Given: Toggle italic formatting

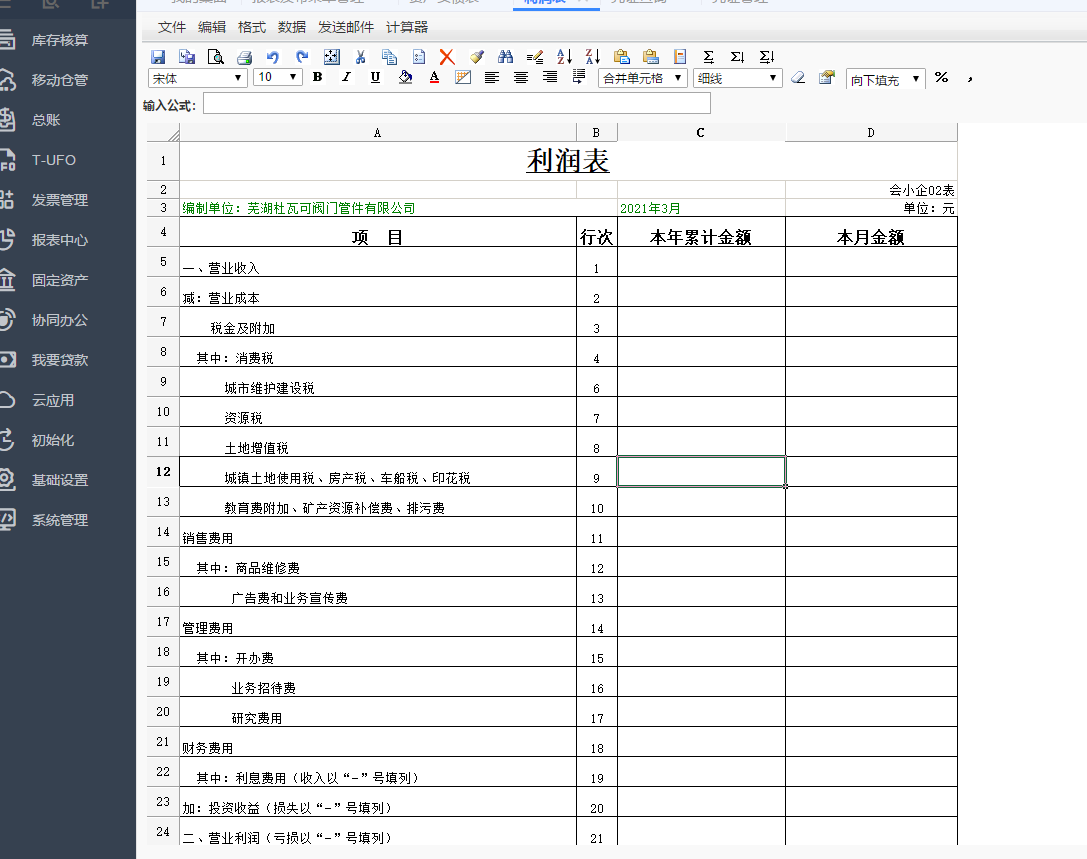Looking at the screenshot, I should pyautogui.click(x=346, y=77).
